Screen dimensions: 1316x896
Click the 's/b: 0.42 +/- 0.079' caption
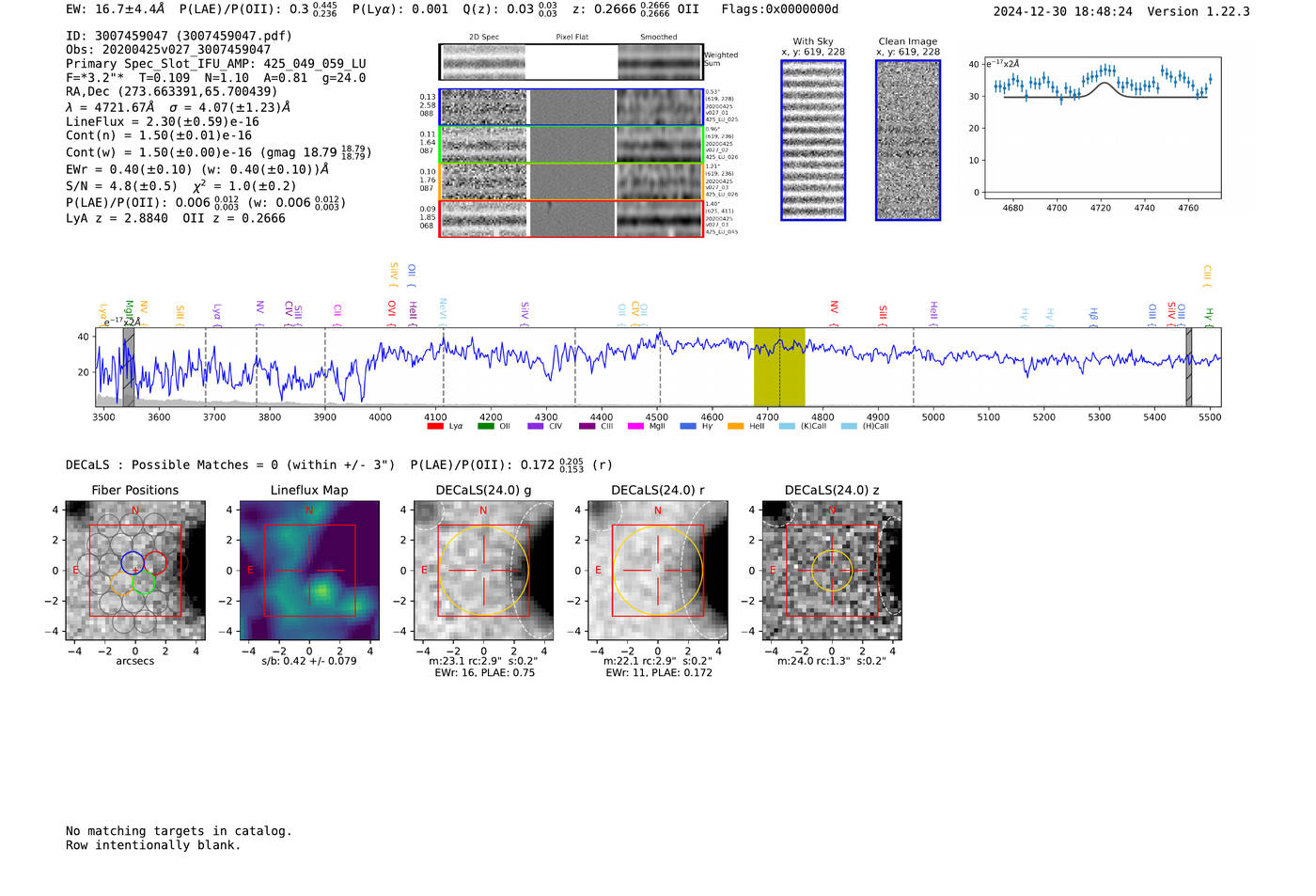[x=309, y=661]
